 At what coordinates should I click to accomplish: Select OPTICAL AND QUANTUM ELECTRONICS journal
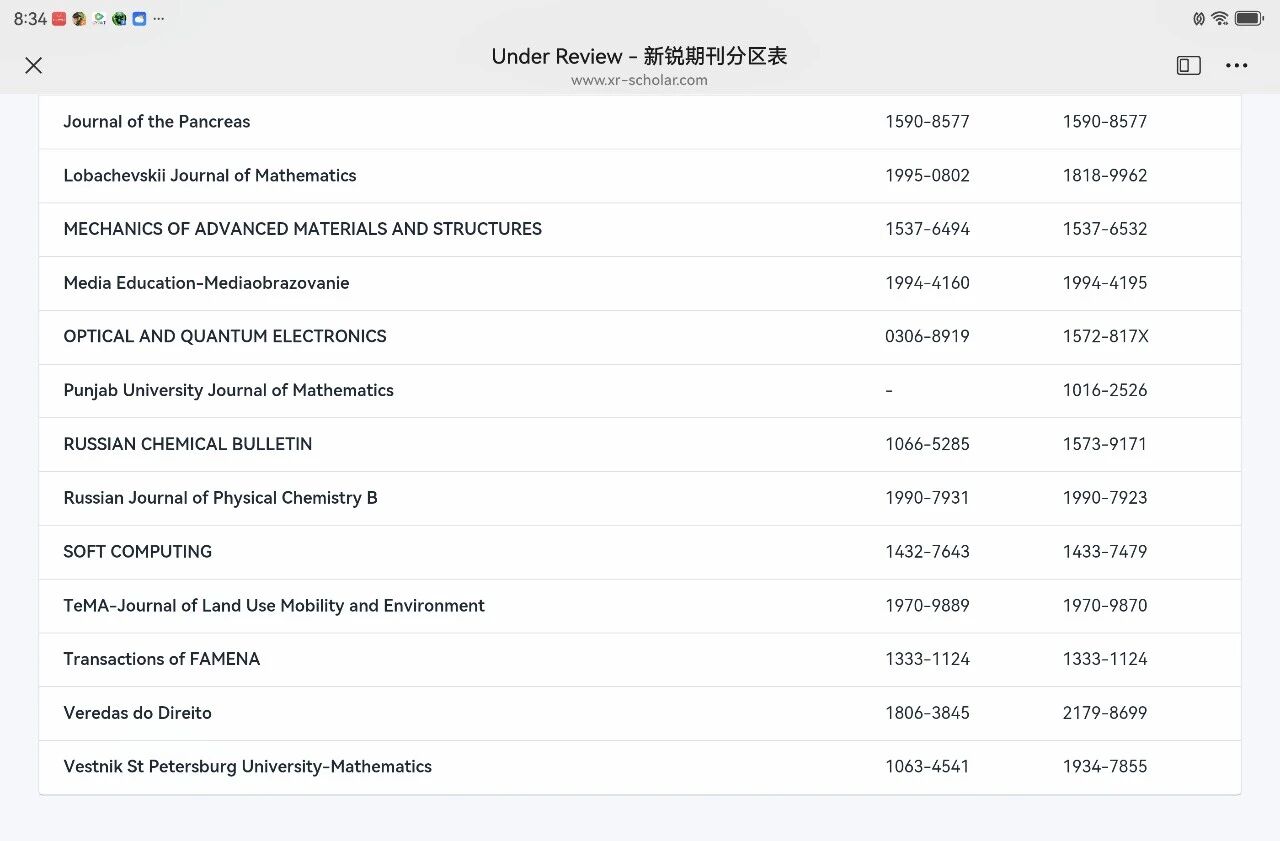click(225, 337)
